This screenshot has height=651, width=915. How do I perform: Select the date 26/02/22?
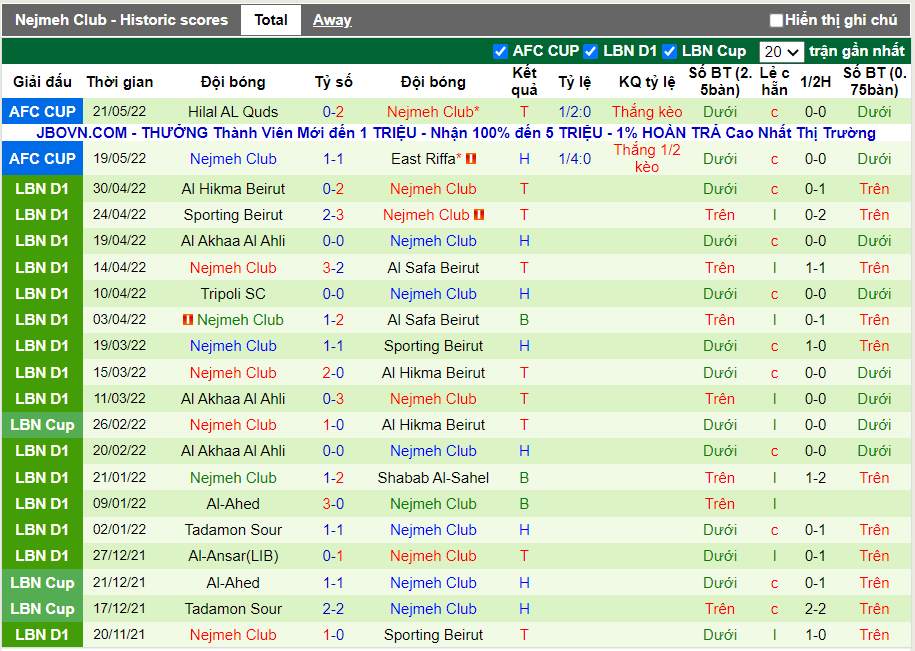point(119,425)
